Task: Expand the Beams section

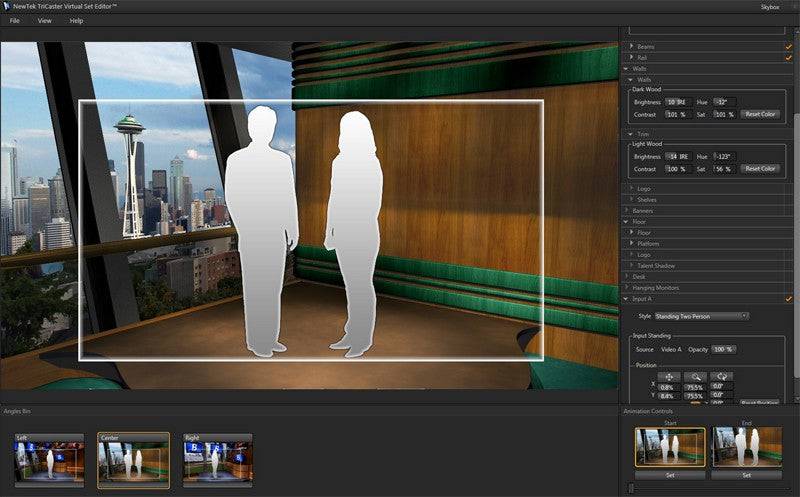Action: [x=632, y=46]
